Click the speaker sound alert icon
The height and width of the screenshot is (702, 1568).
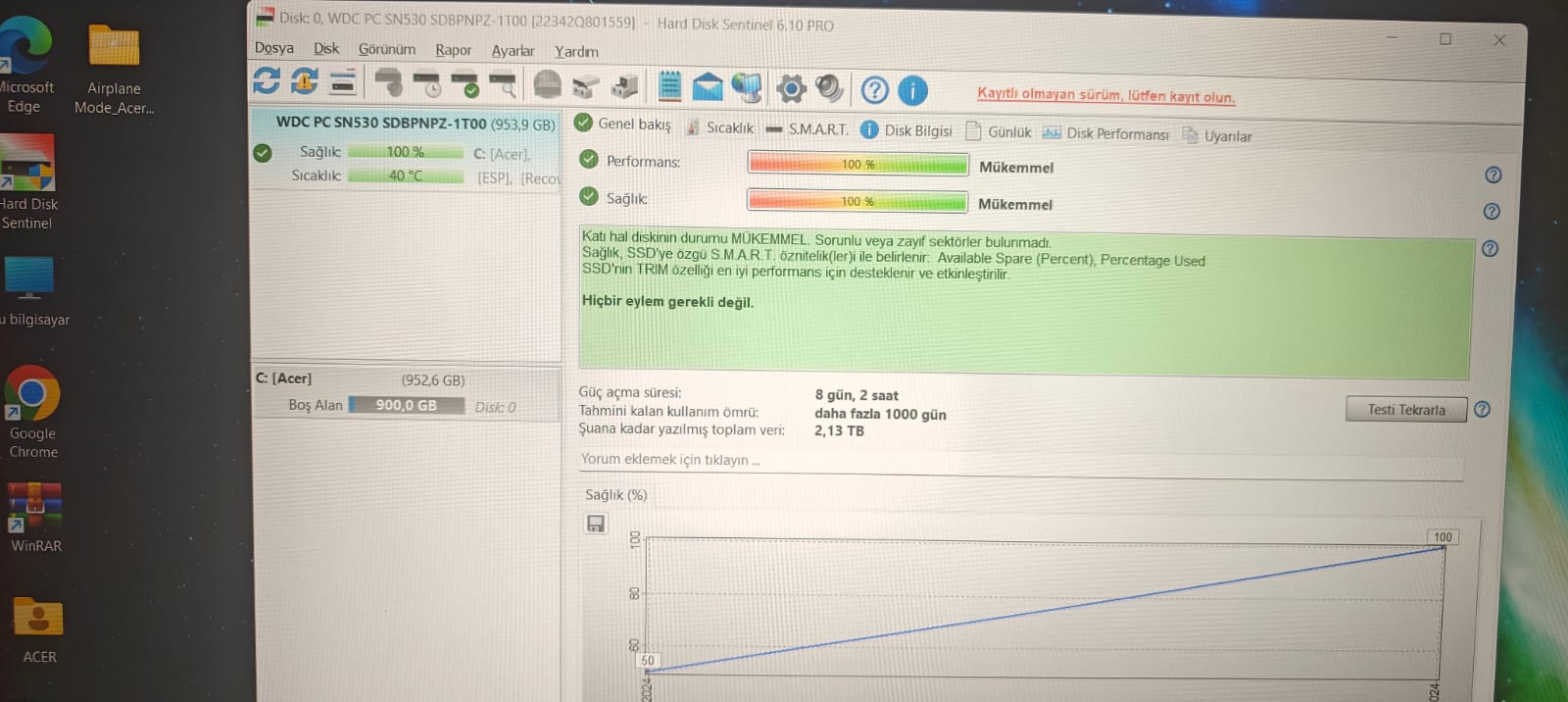coord(829,89)
